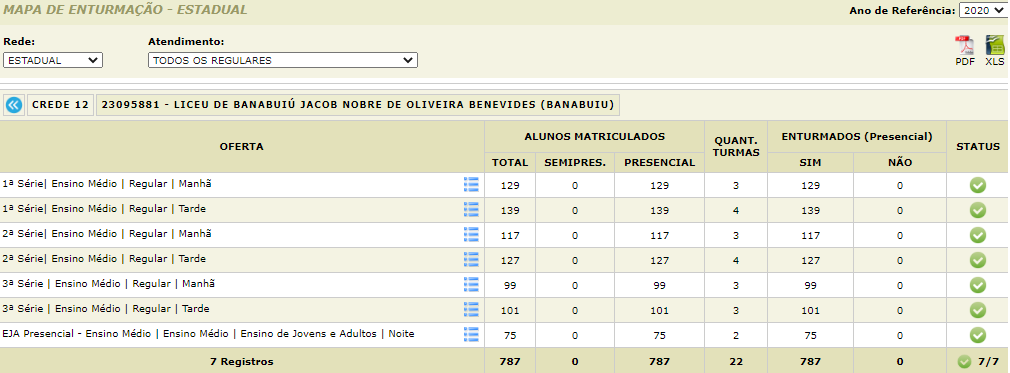The width and height of the screenshot is (1010, 373).
Task: Open list icon for EJA Presencial Noite
Action: pos(472,334)
